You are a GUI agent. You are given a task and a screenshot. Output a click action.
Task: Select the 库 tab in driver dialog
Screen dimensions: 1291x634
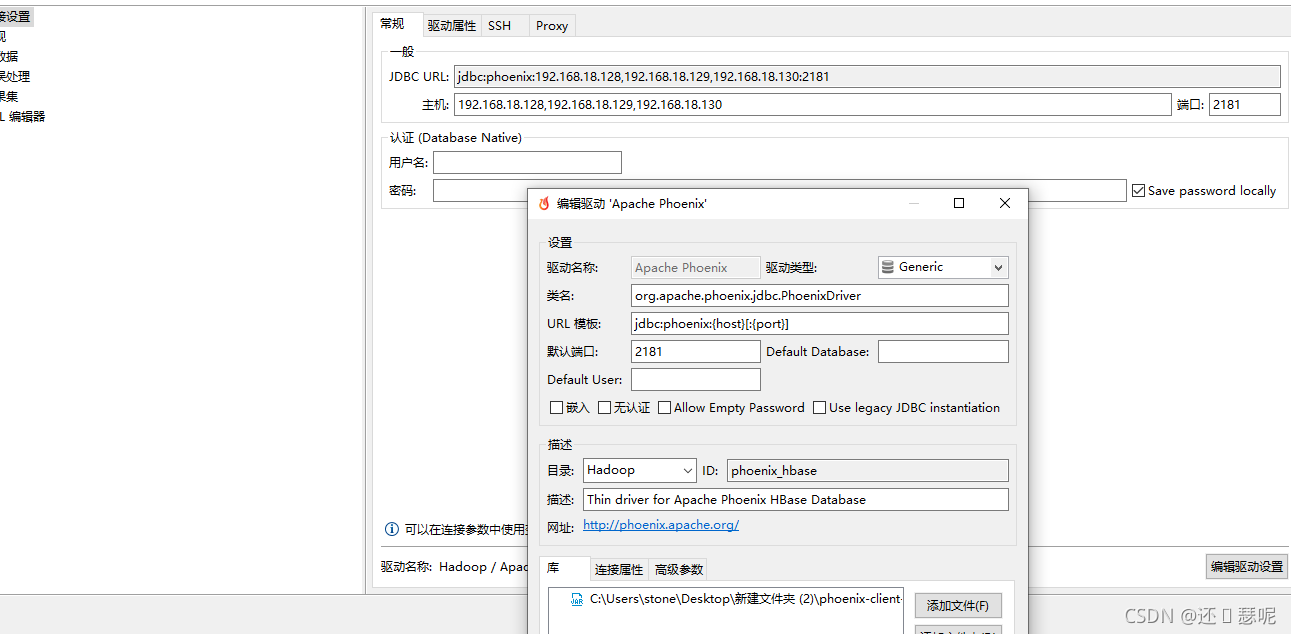click(x=564, y=568)
